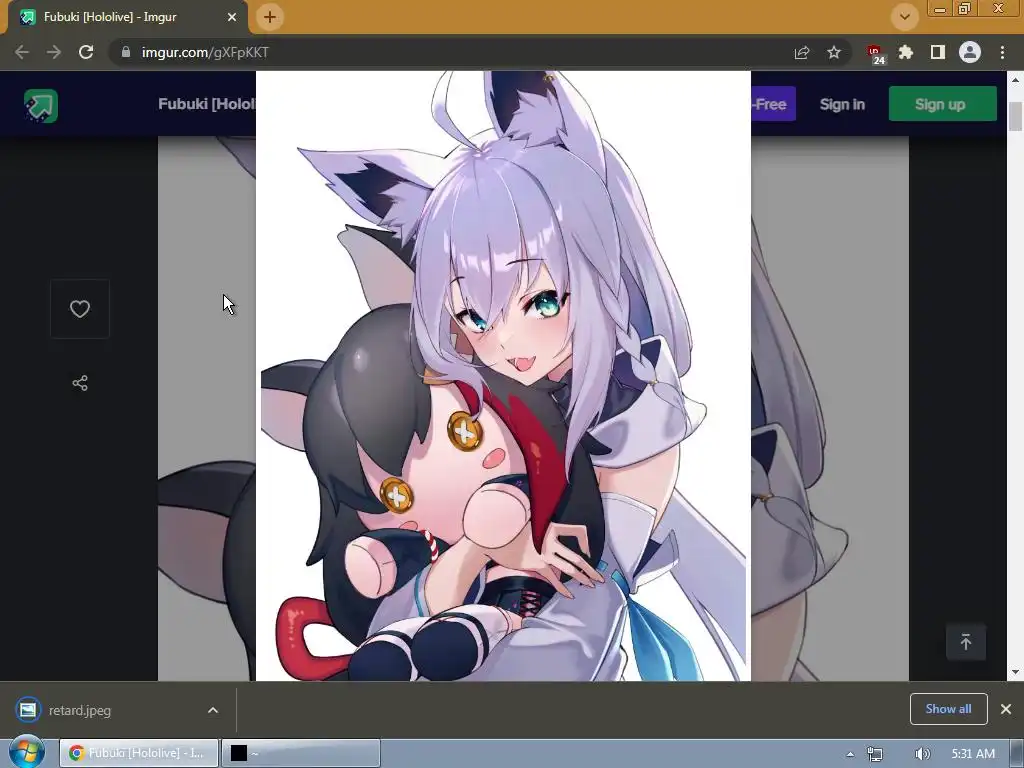1024x768 pixels.
Task: Share this page from address bar
Action: [x=802, y=52]
